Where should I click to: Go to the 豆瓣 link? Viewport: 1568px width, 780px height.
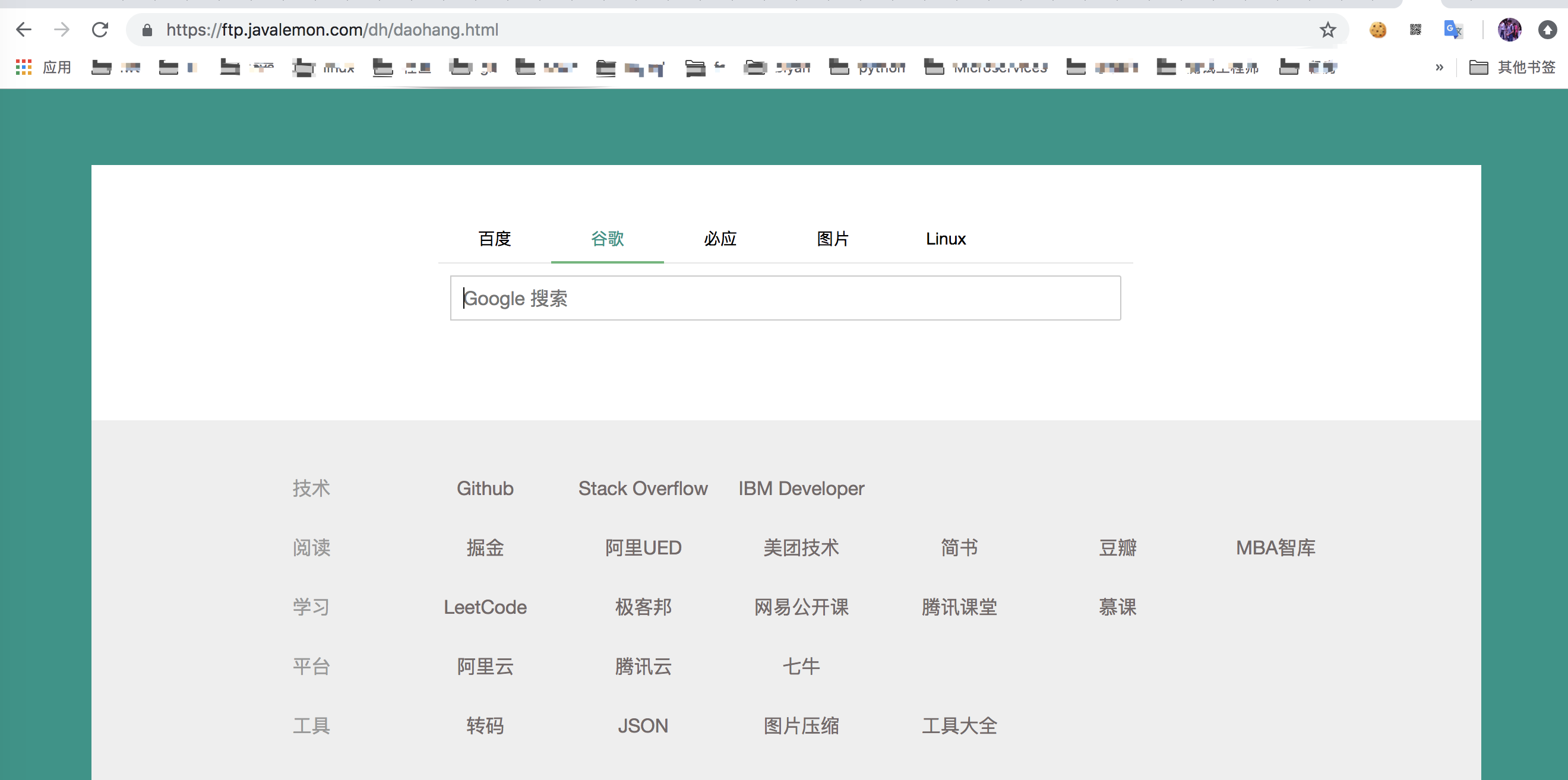1118,547
